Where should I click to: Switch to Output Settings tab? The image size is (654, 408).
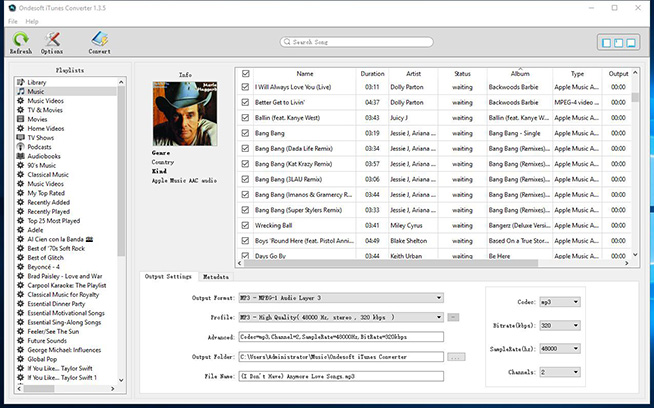(168, 276)
